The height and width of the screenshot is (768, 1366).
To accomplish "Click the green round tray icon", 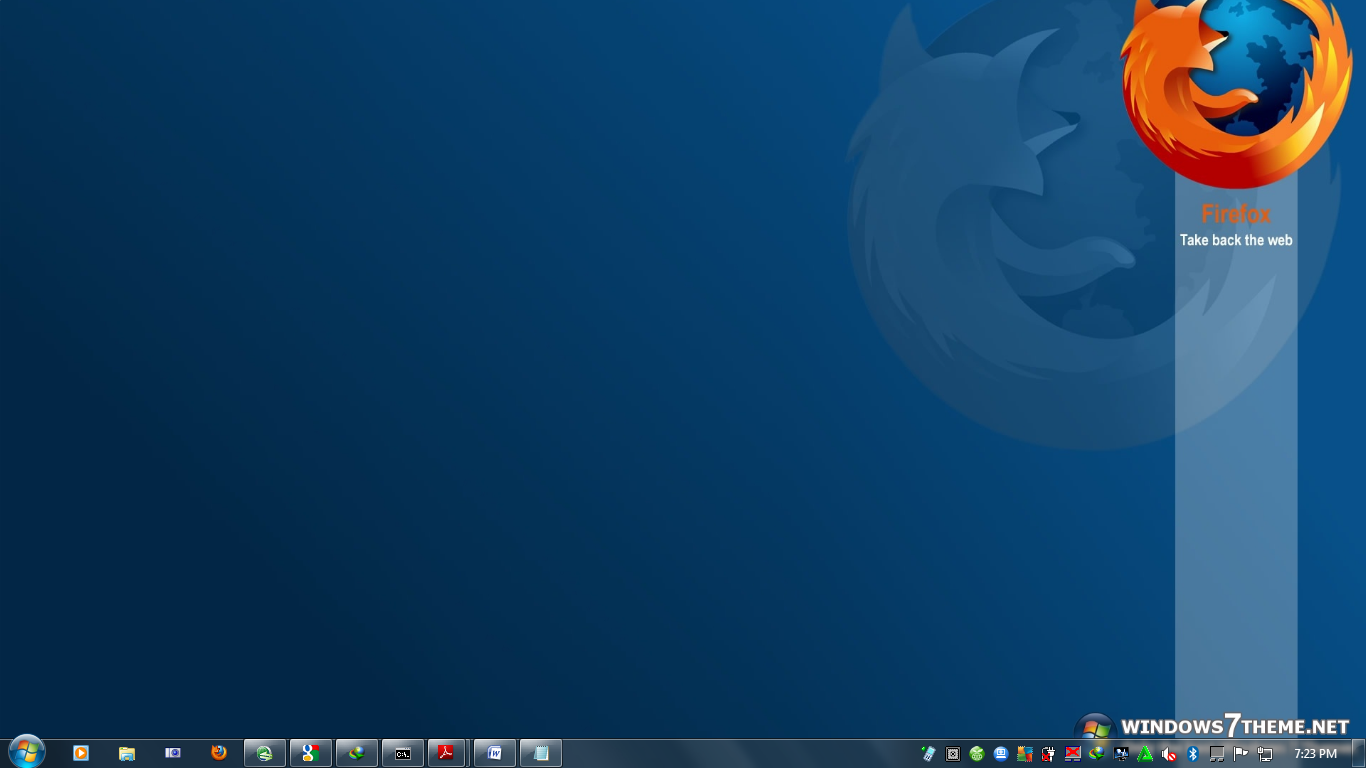I will pos(977,754).
